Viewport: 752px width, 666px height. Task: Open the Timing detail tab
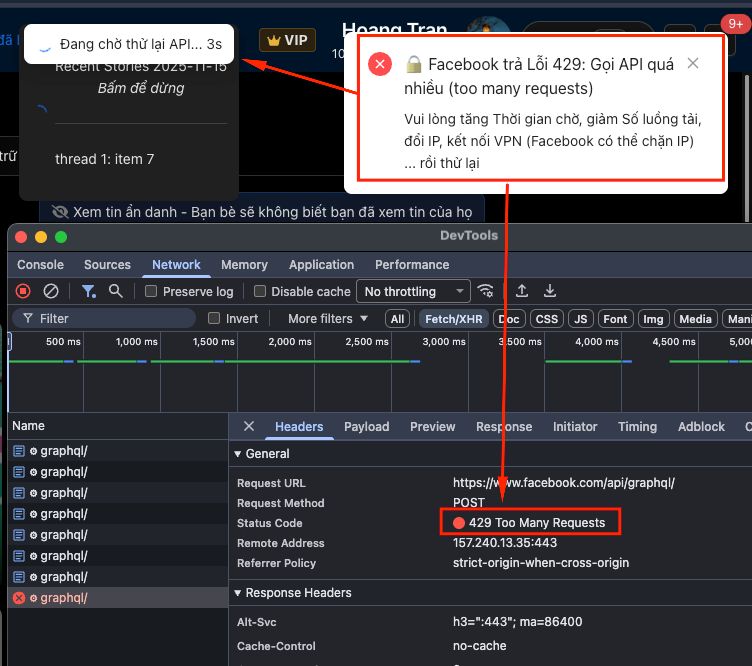(x=637, y=427)
